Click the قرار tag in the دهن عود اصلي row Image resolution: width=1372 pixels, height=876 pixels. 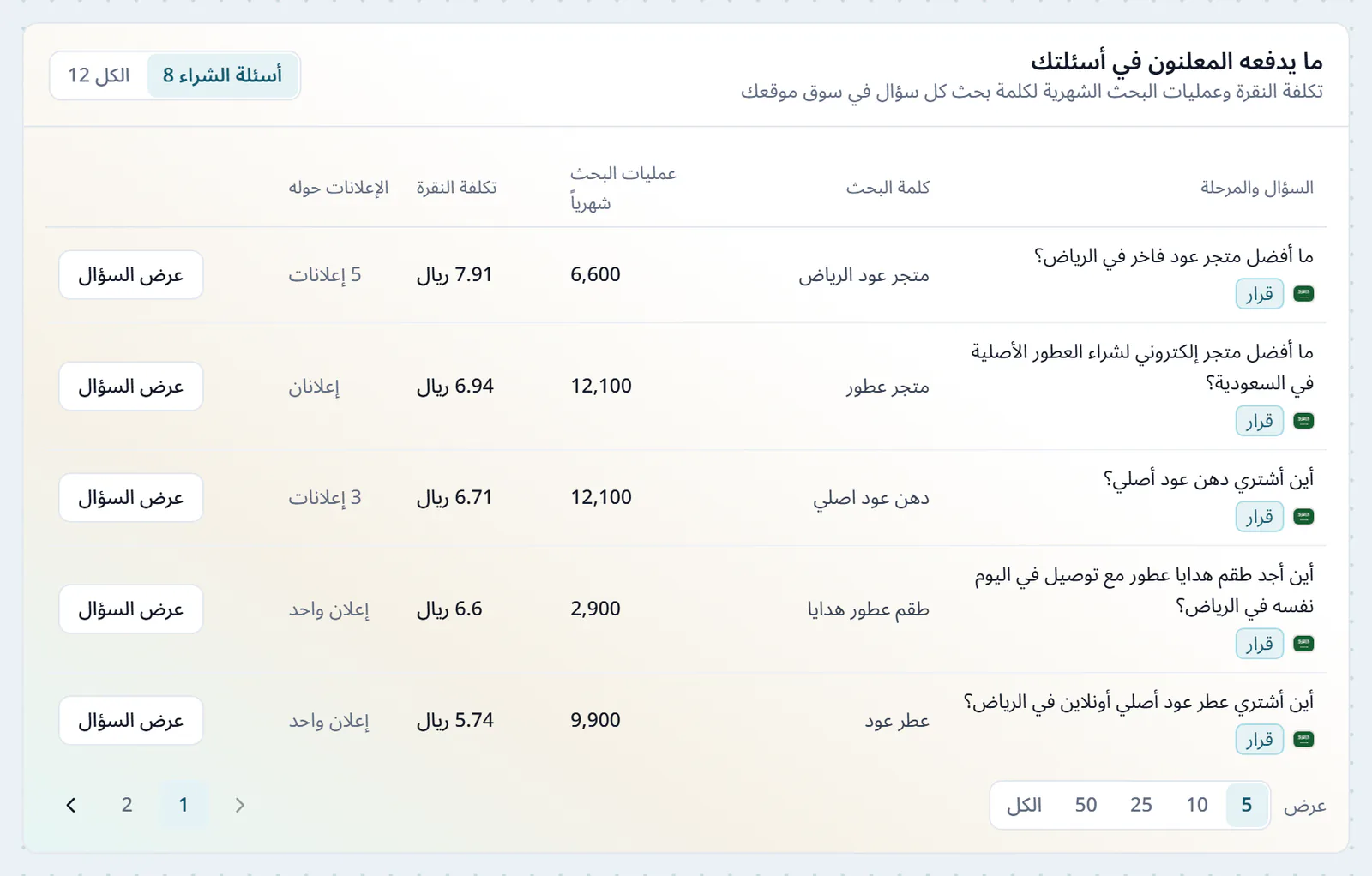pos(1260,517)
